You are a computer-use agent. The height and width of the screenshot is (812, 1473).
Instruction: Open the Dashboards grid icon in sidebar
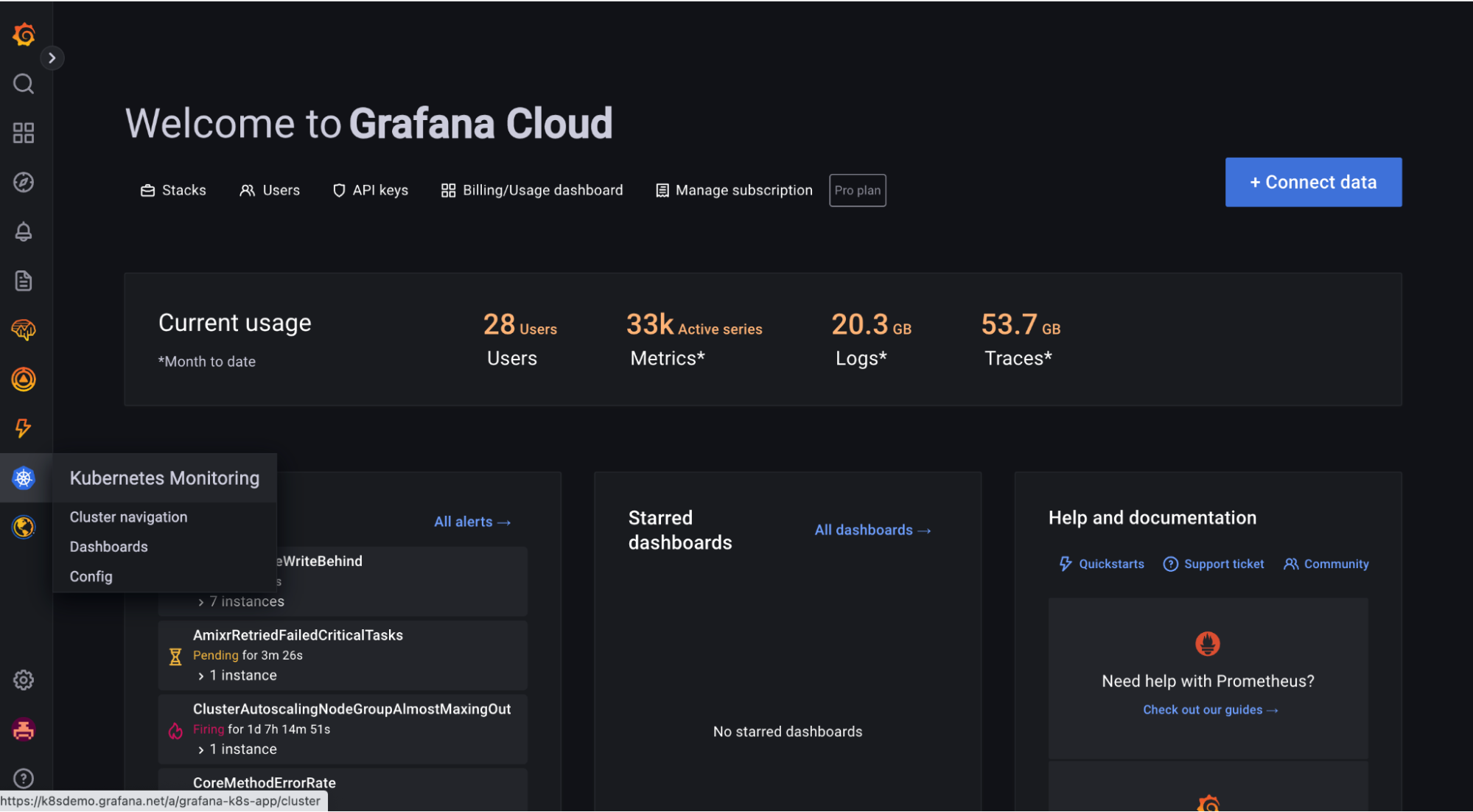[x=24, y=133]
